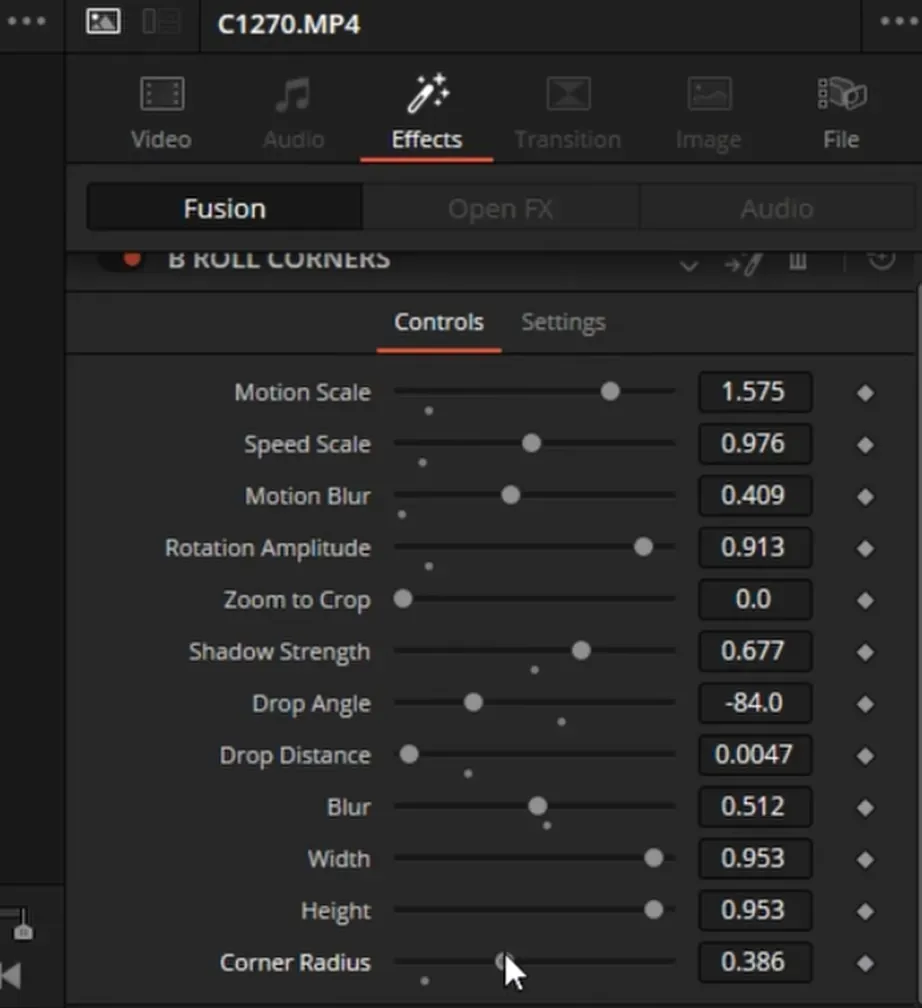Delete the B ROLL CORNERS effect with trash icon
This screenshot has height=1008, width=922.
pos(798,261)
